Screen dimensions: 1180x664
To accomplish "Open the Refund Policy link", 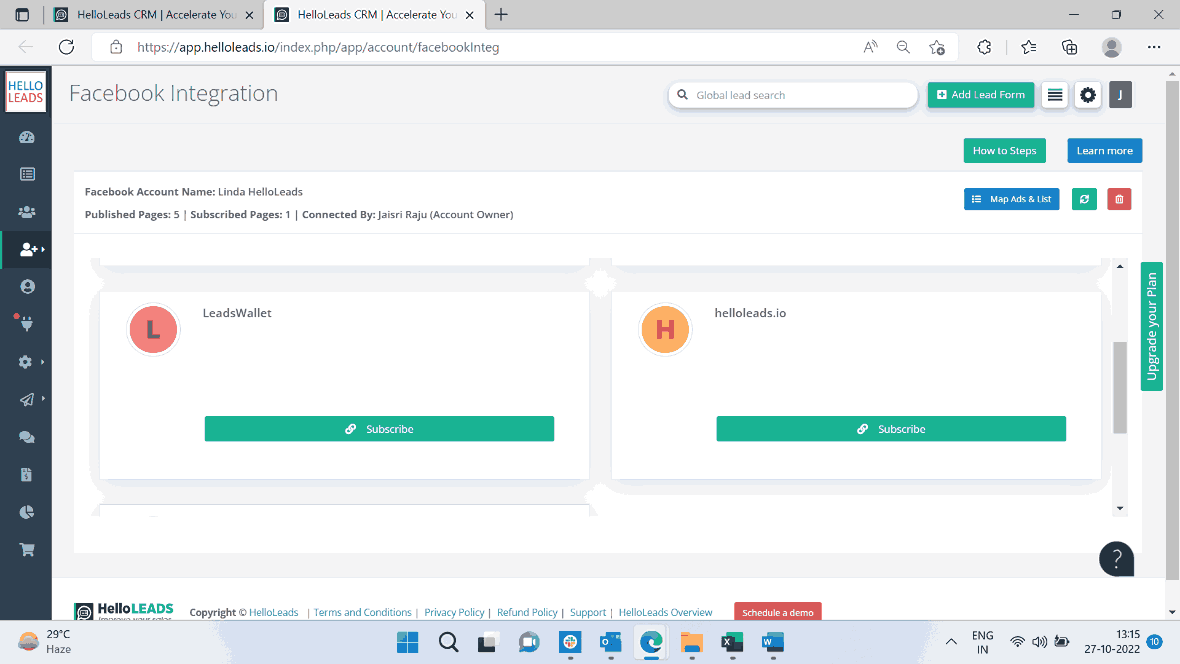I will 527,612.
